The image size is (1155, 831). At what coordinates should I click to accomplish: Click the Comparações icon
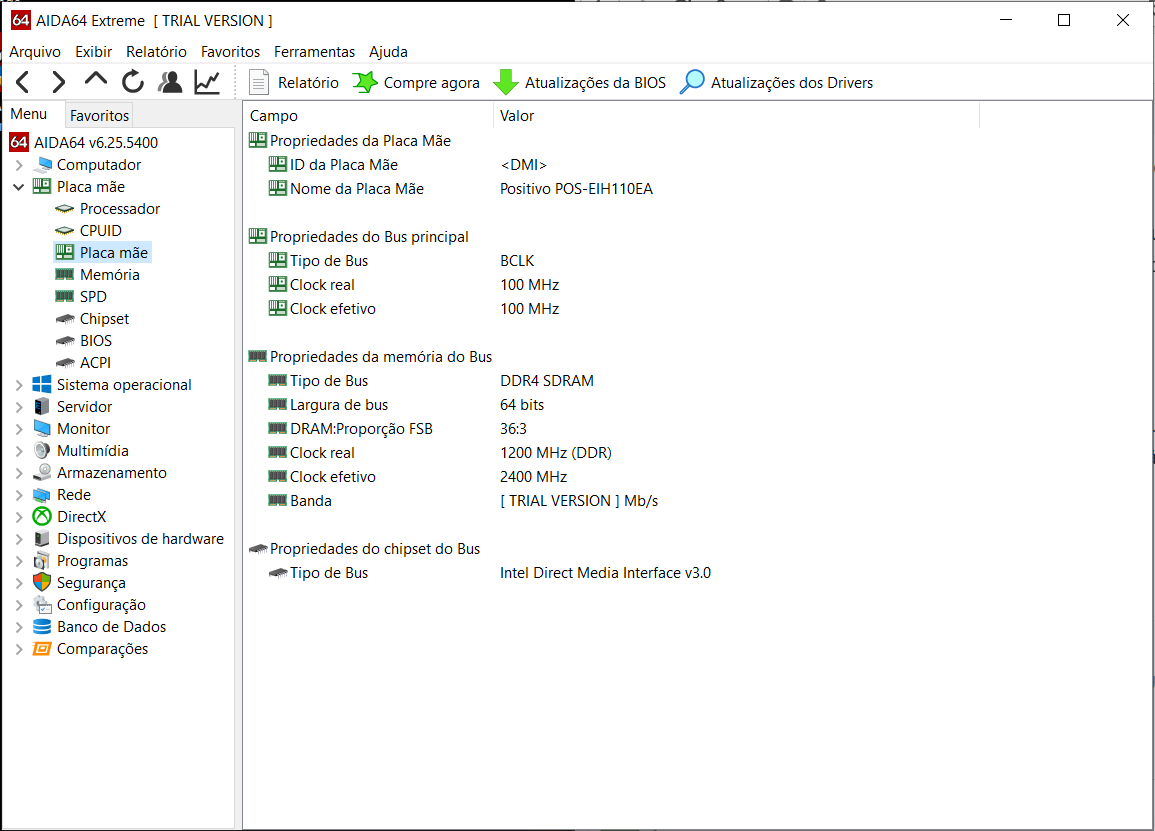pyautogui.click(x=42, y=649)
